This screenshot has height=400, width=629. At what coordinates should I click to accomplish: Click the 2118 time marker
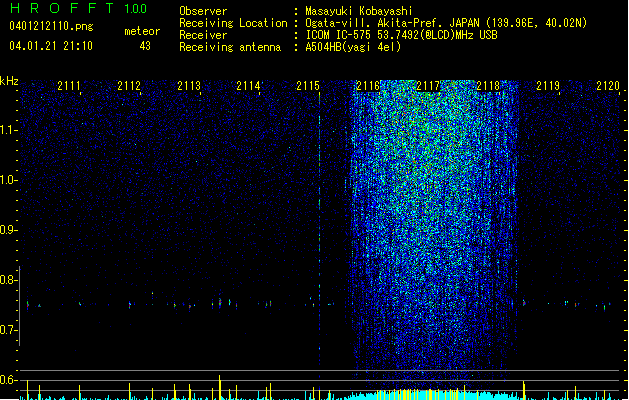point(488,86)
